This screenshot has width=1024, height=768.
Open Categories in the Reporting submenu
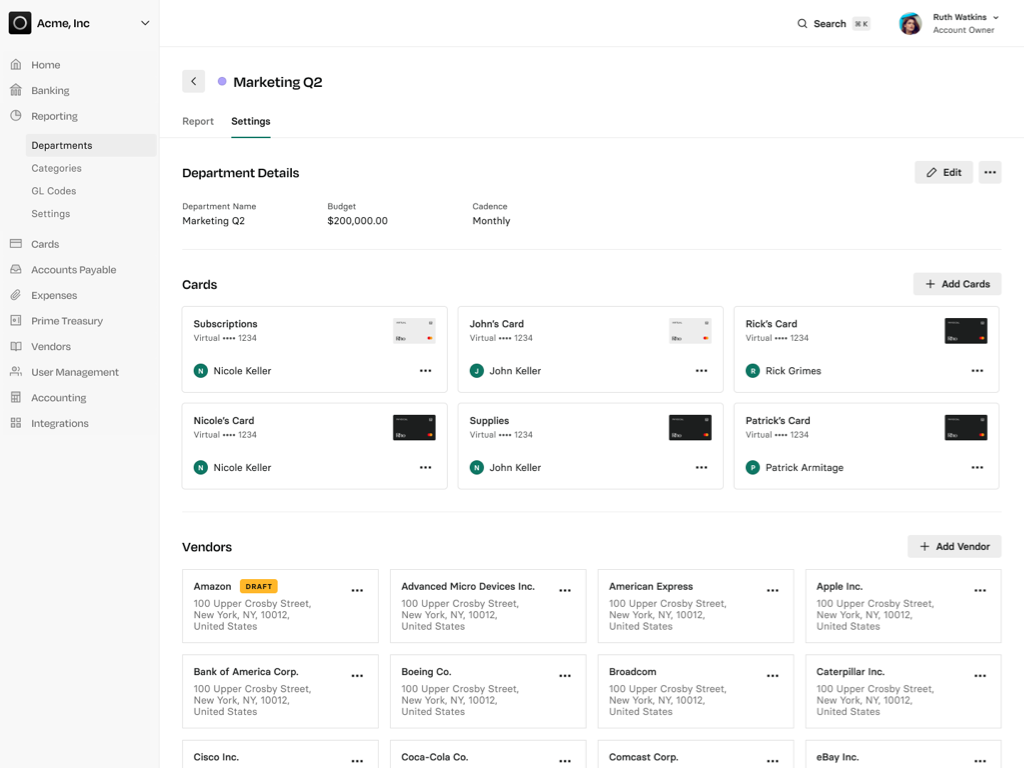click(x=56, y=168)
